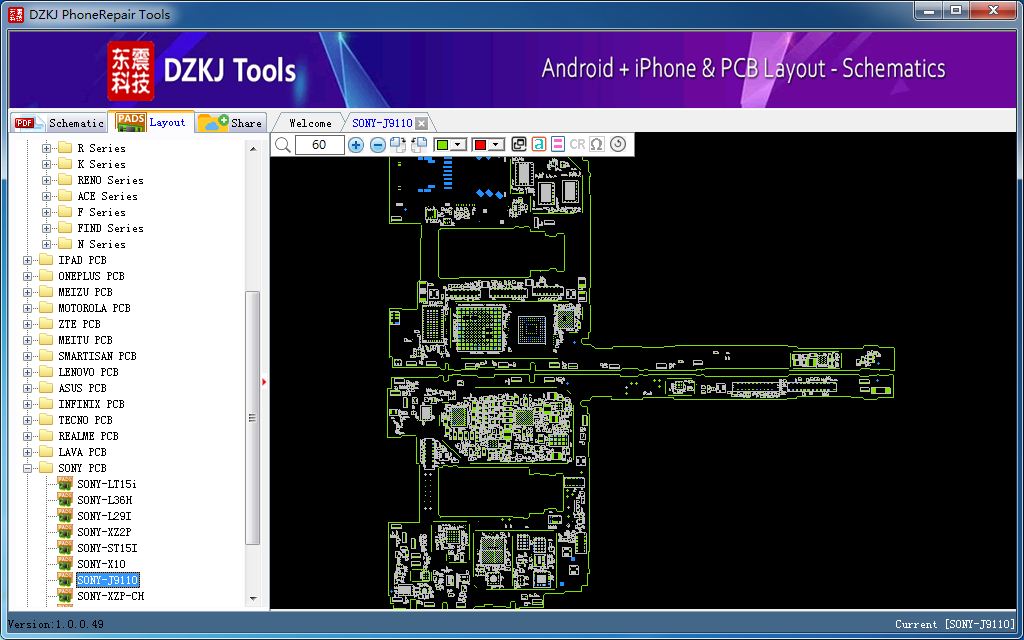Viewport: 1024px width, 640px height.
Task: Open the green color dropdown arrow
Action: pyautogui.click(x=458, y=145)
